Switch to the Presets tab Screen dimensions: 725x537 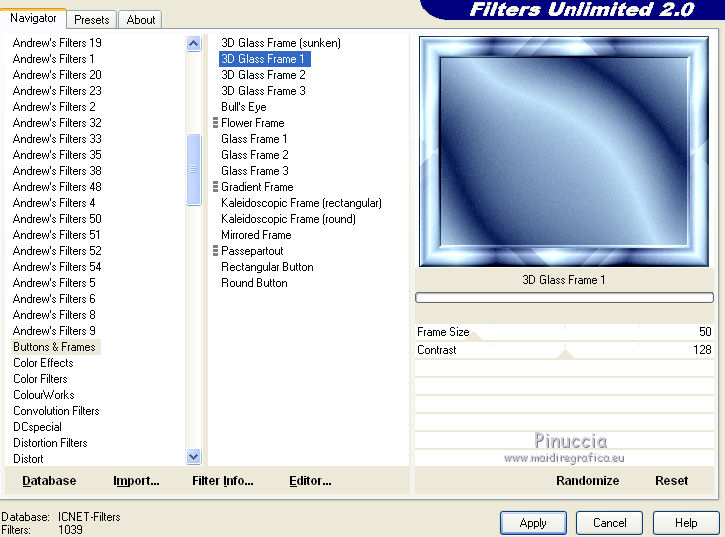92,20
